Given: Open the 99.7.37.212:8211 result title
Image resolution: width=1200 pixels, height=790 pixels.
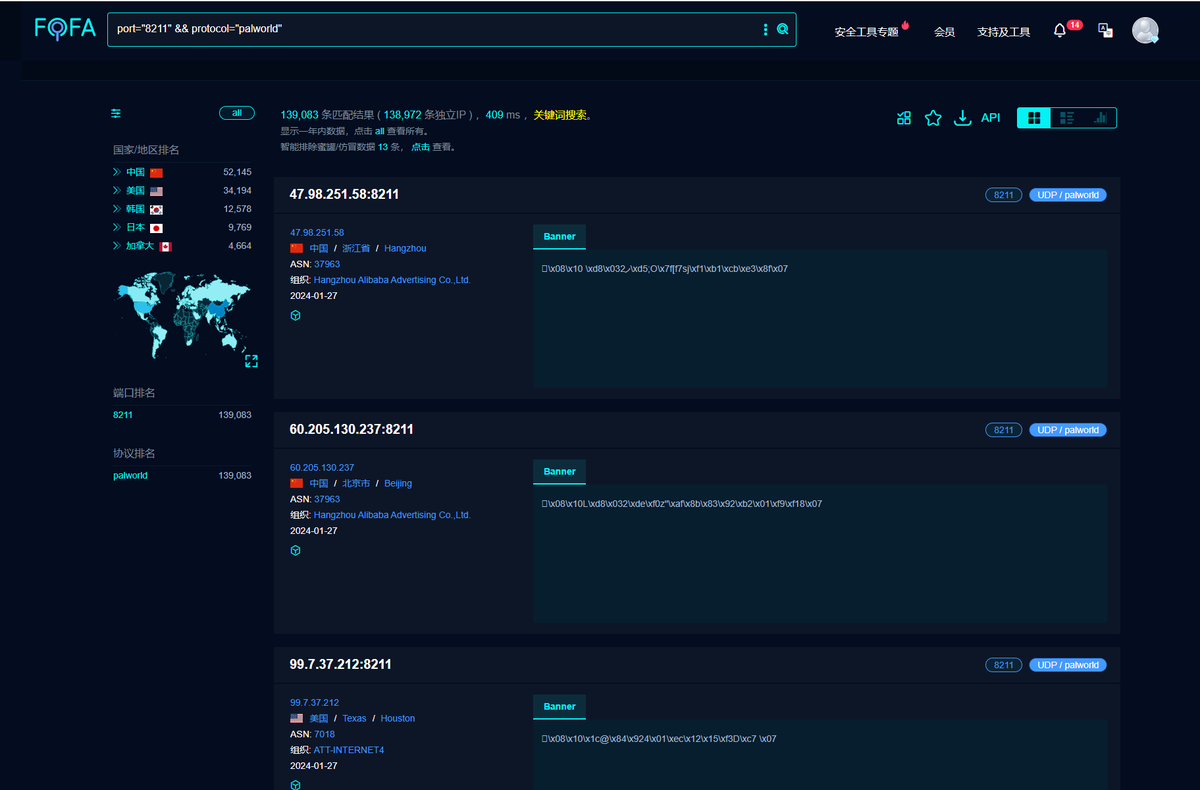Looking at the screenshot, I should pyautogui.click(x=340, y=664).
